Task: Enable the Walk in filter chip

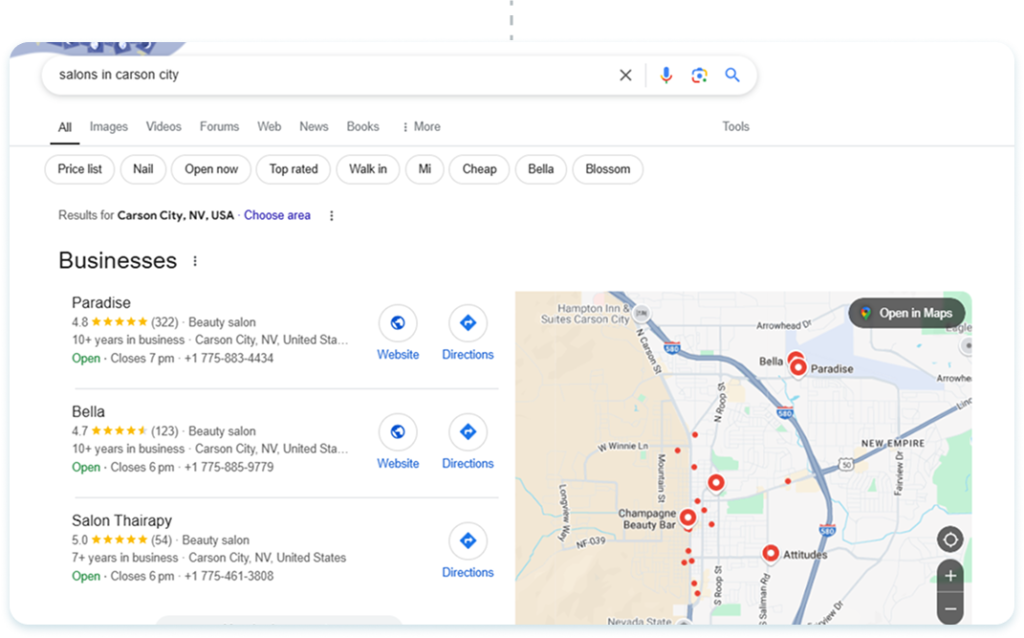Action: [x=368, y=169]
